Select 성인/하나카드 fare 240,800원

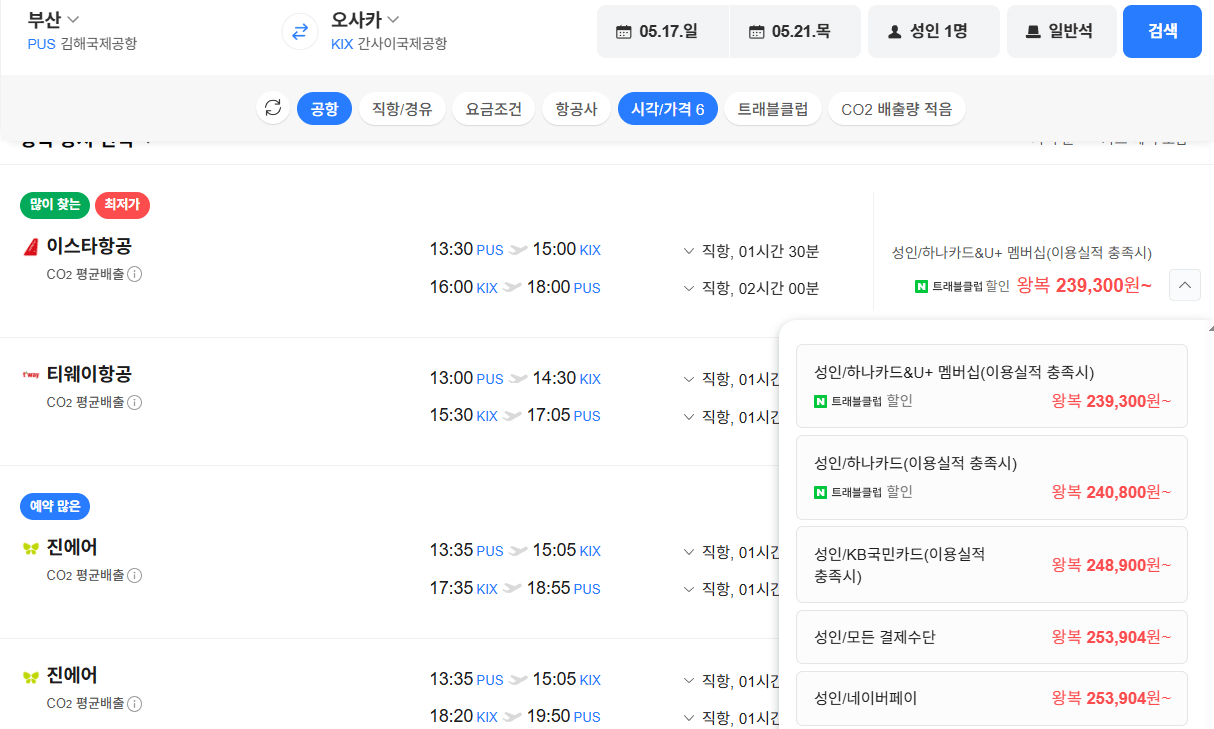pos(992,477)
